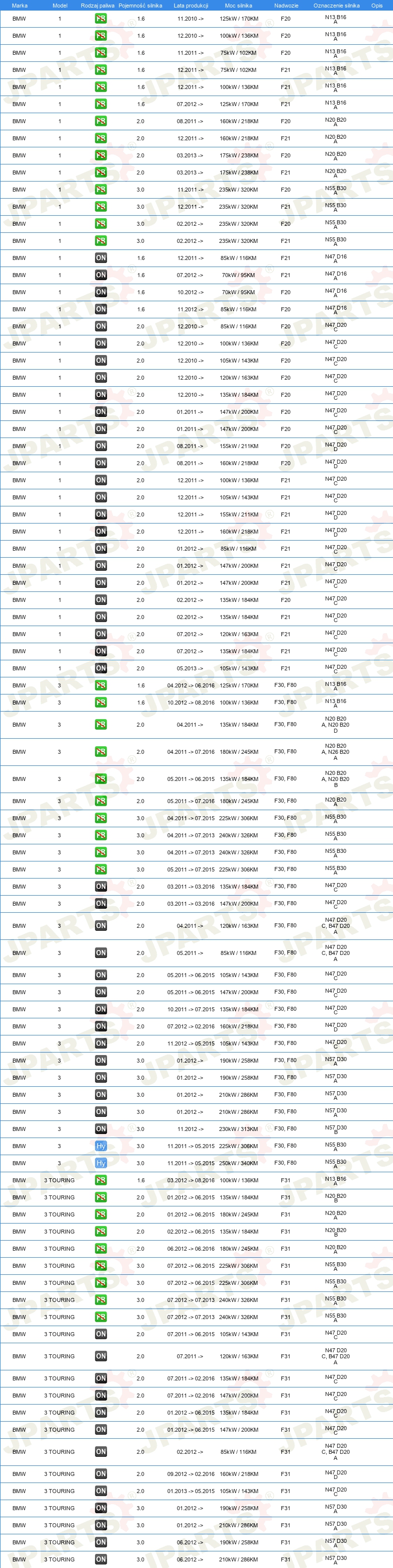Click the Nadwozie column header
The image size is (393, 1568).
pos(286,6)
